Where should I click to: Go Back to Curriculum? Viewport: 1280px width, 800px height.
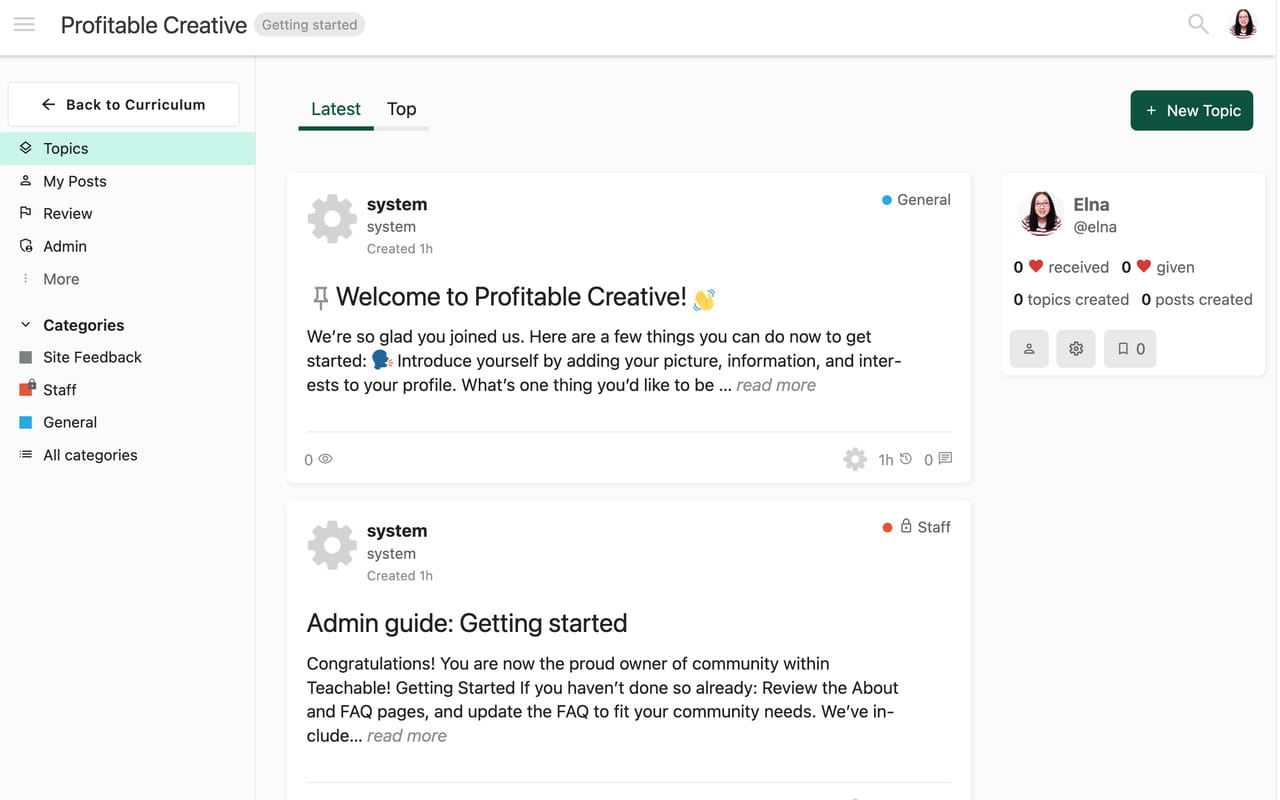(123, 104)
